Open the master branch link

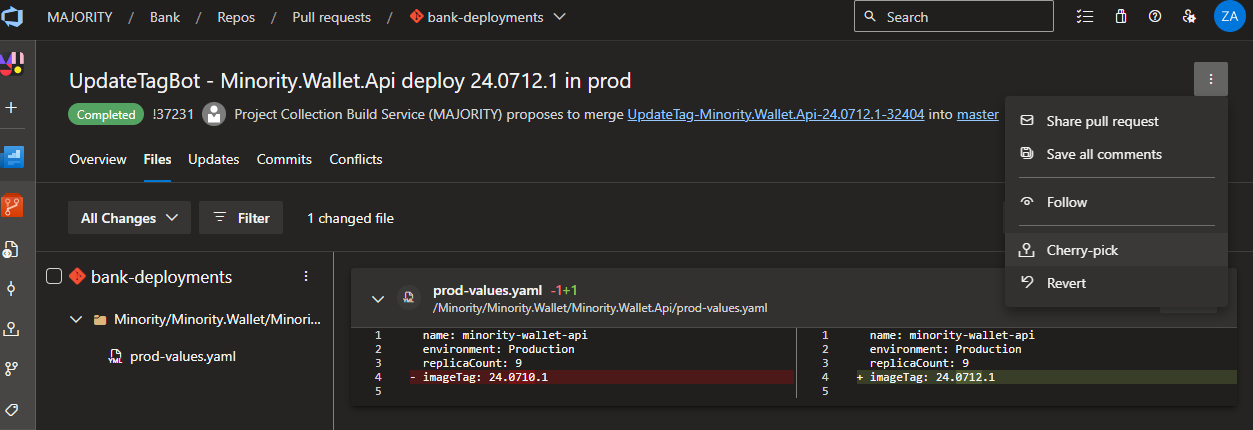point(977,115)
